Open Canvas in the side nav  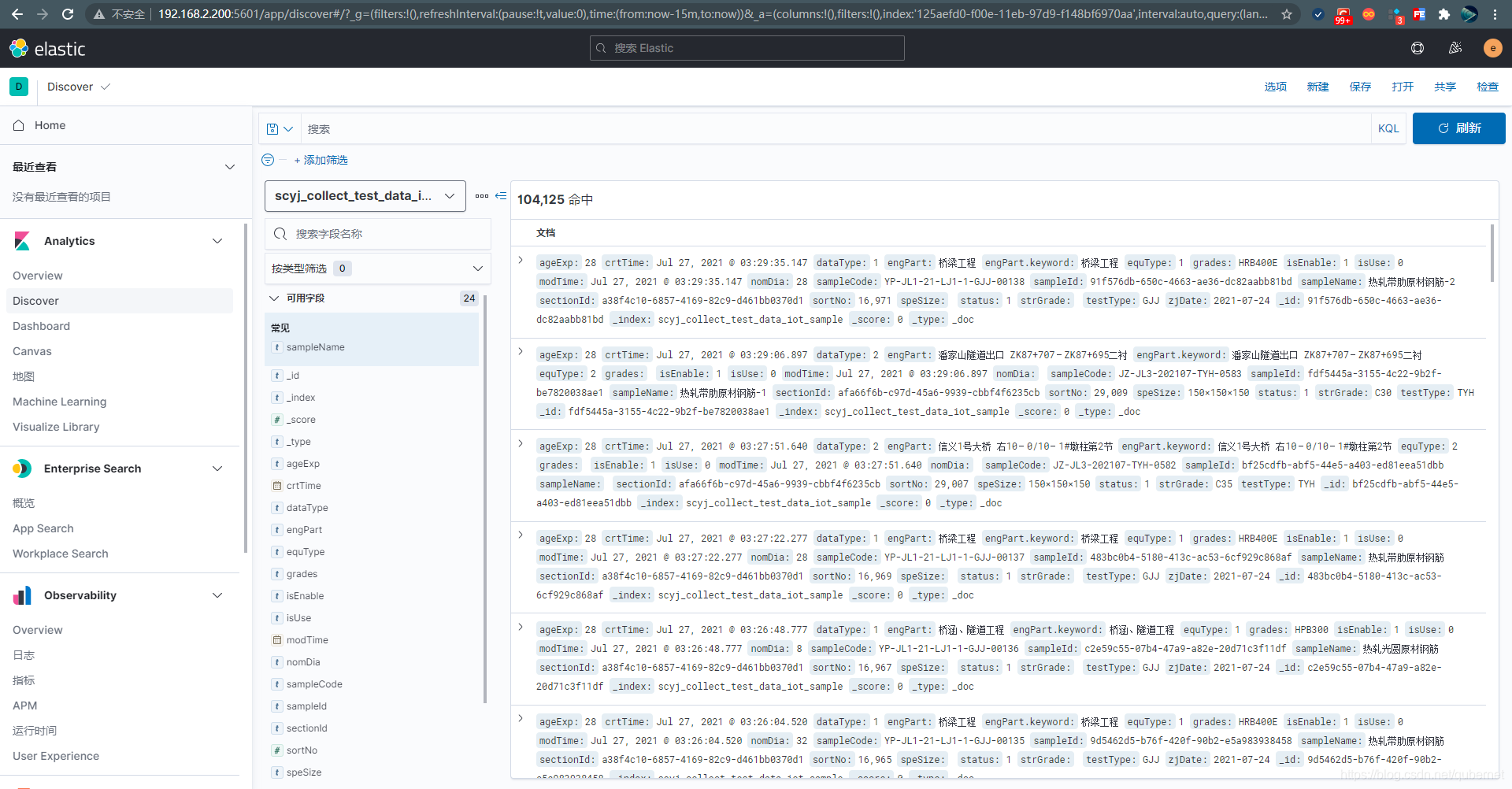click(x=32, y=351)
